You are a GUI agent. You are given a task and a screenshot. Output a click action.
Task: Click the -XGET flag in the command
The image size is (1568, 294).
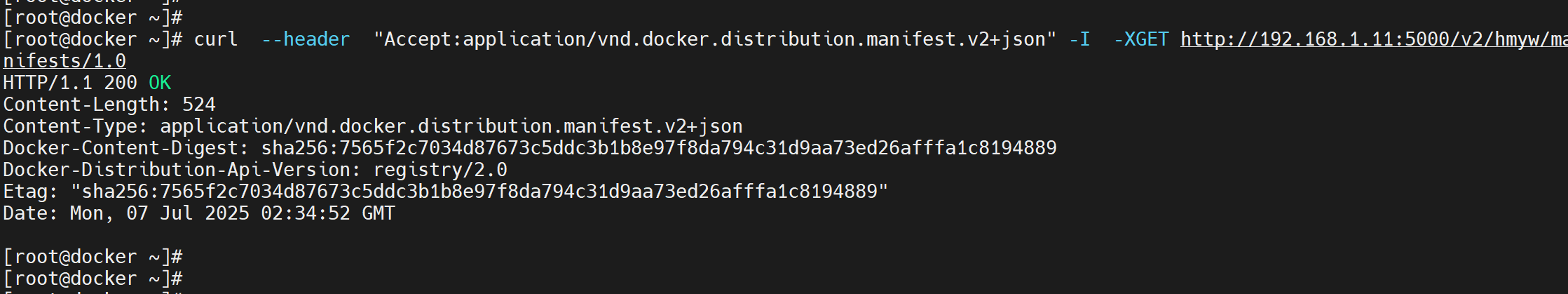coord(1141,39)
